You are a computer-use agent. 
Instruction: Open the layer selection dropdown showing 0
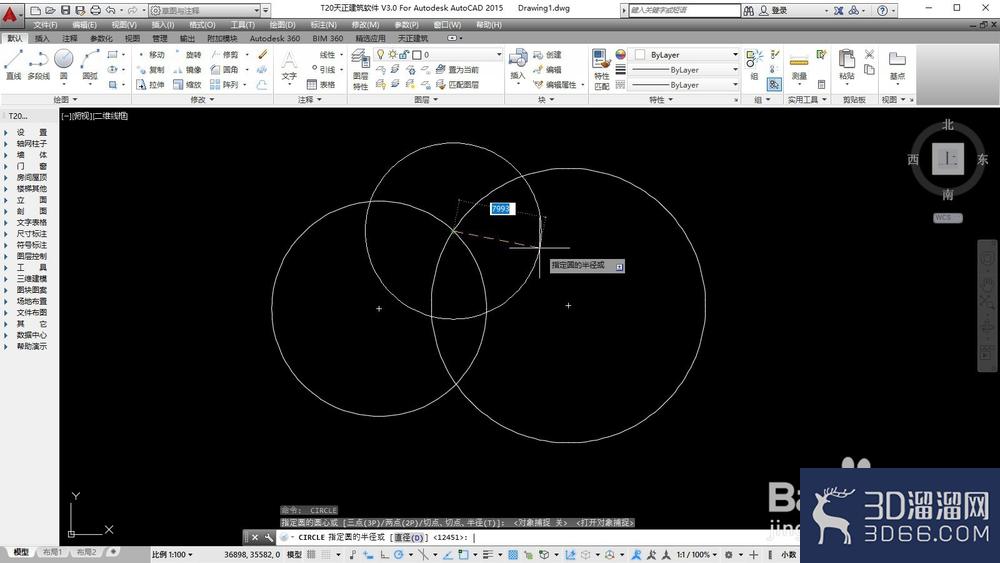point(439,54)
